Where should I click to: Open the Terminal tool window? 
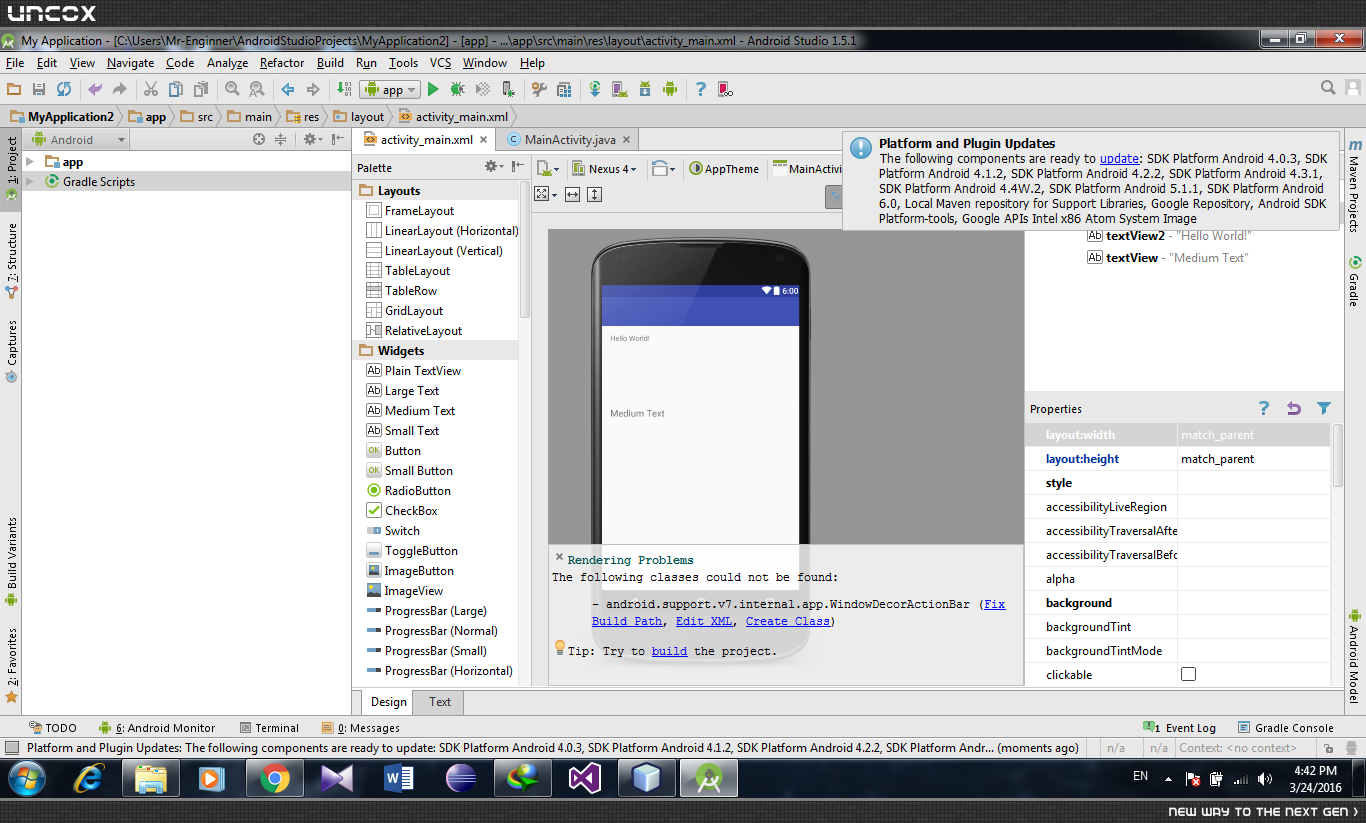270,728
